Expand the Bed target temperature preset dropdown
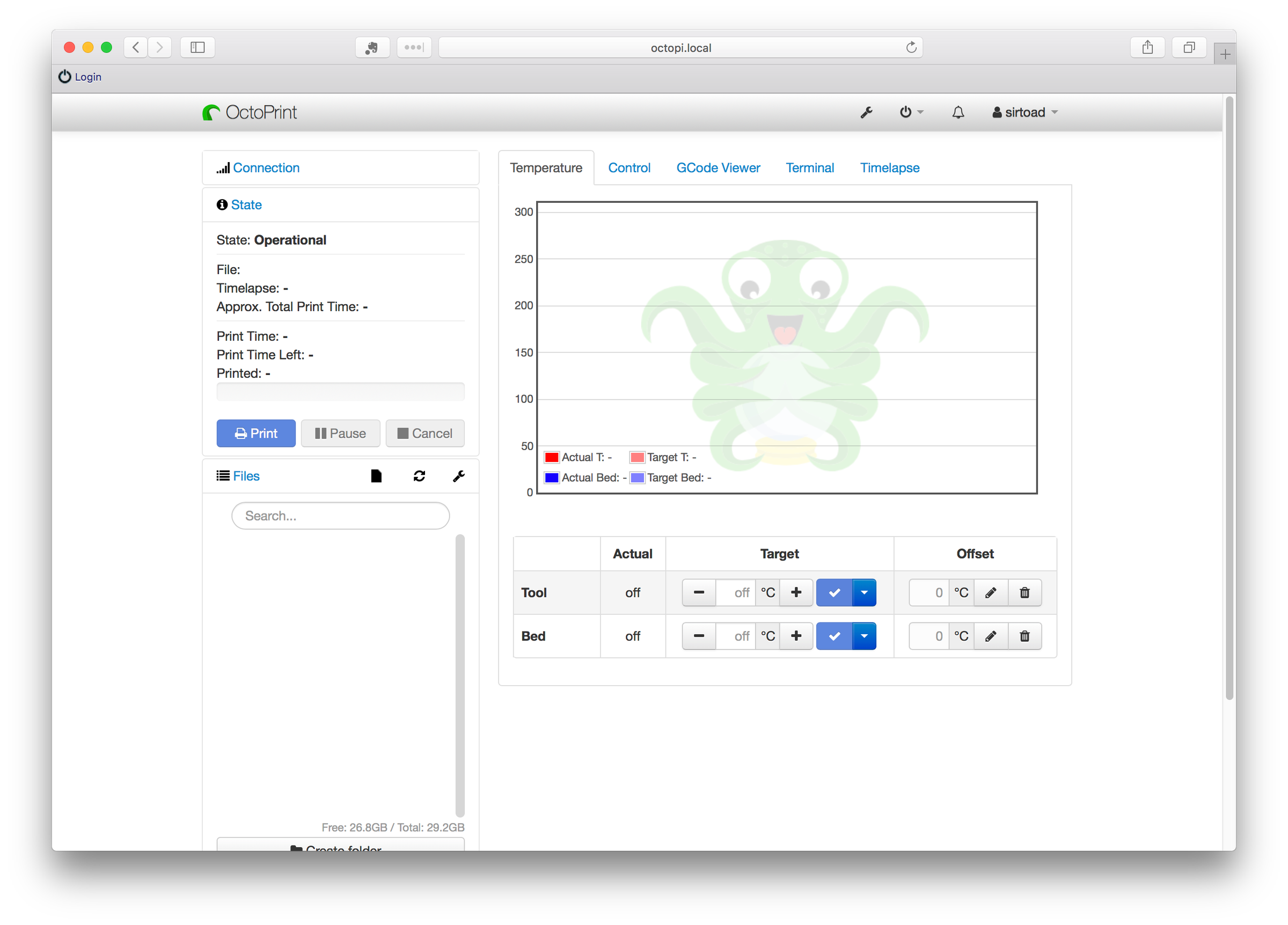1288x925 pixels. [x=865, y=636]
